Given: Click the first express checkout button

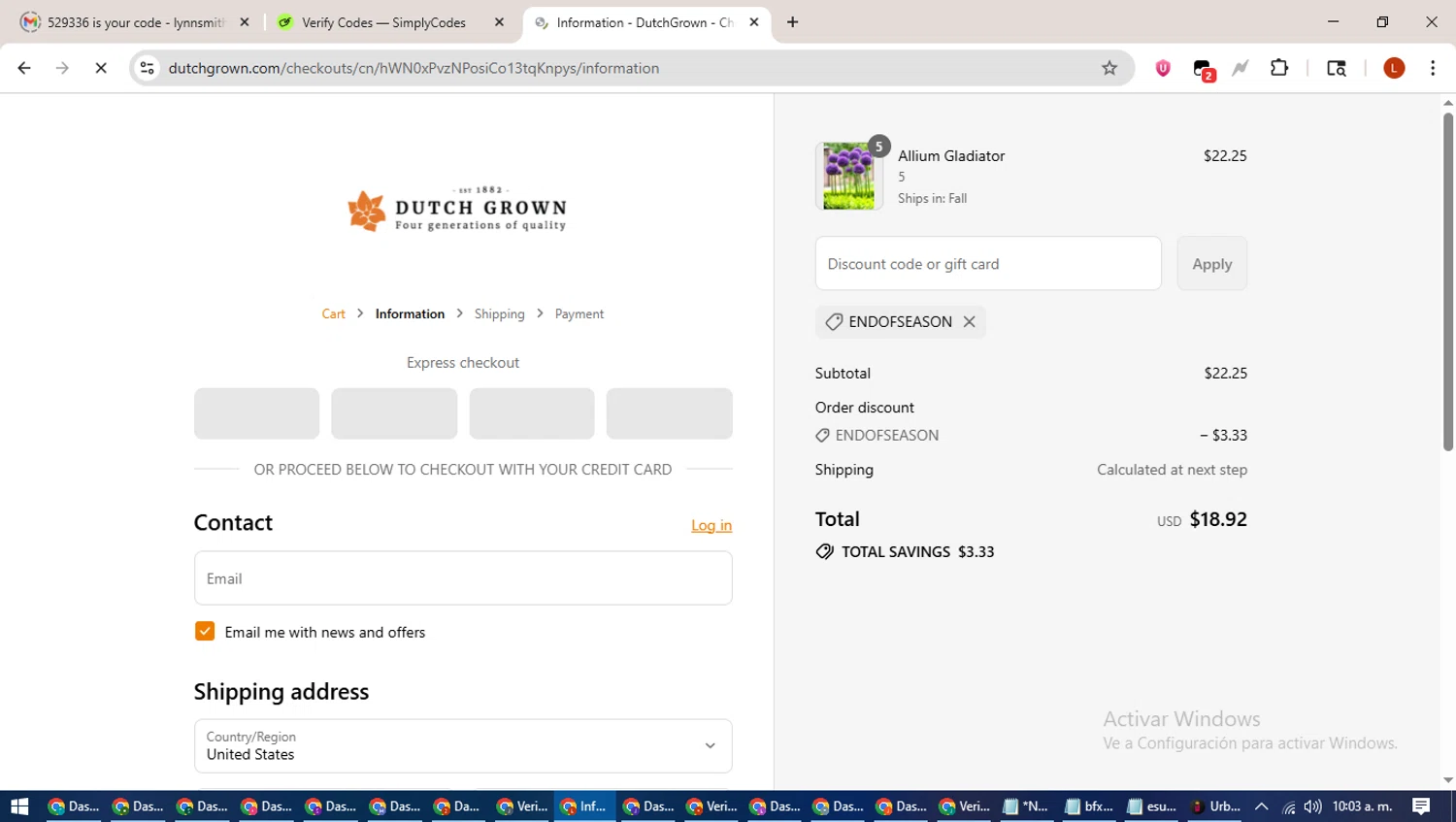Looking at the screenshot, I should coord(256,413).
